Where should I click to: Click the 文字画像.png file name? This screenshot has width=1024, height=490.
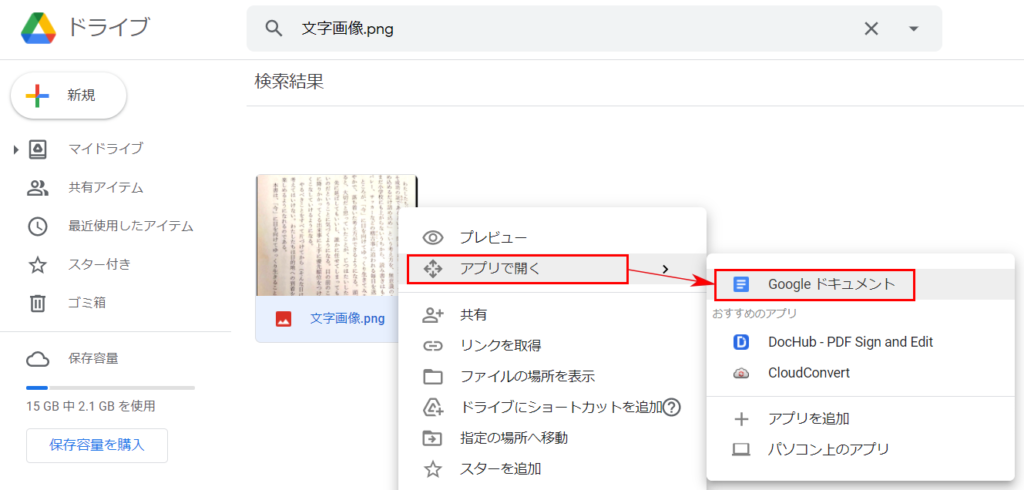coord(347,319)
